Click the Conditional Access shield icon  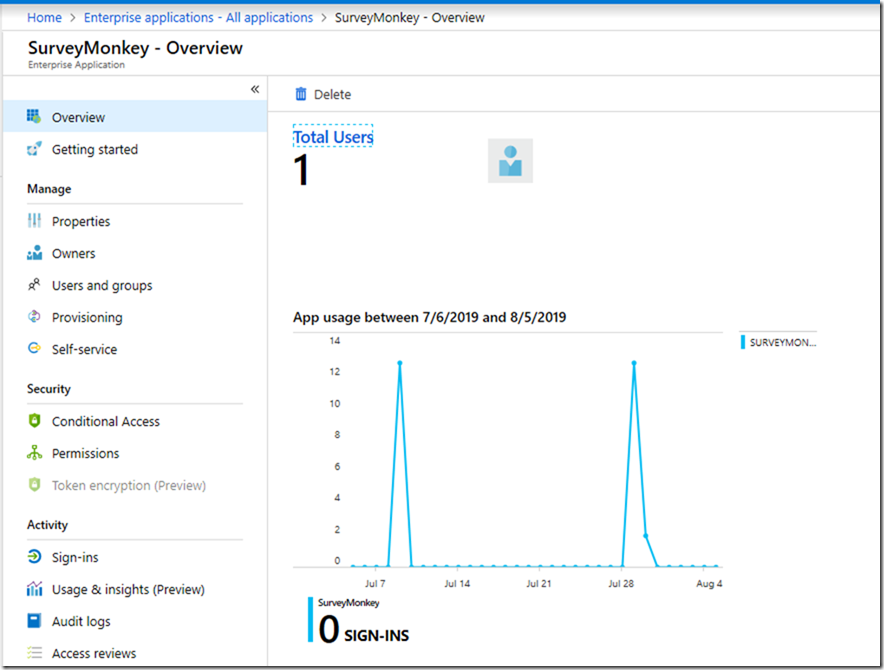(34, 420)
